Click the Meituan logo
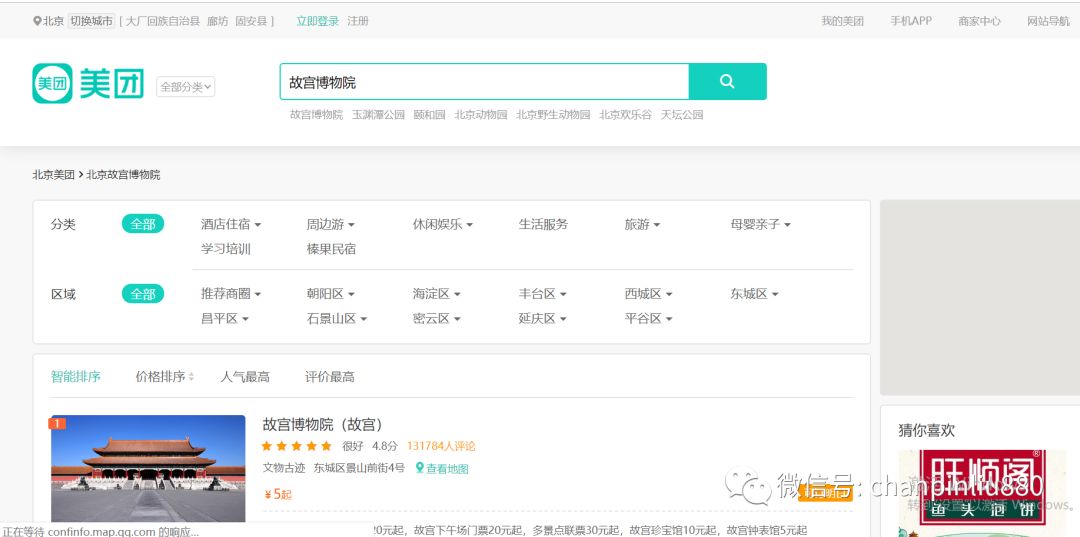 tap(88, 83)
